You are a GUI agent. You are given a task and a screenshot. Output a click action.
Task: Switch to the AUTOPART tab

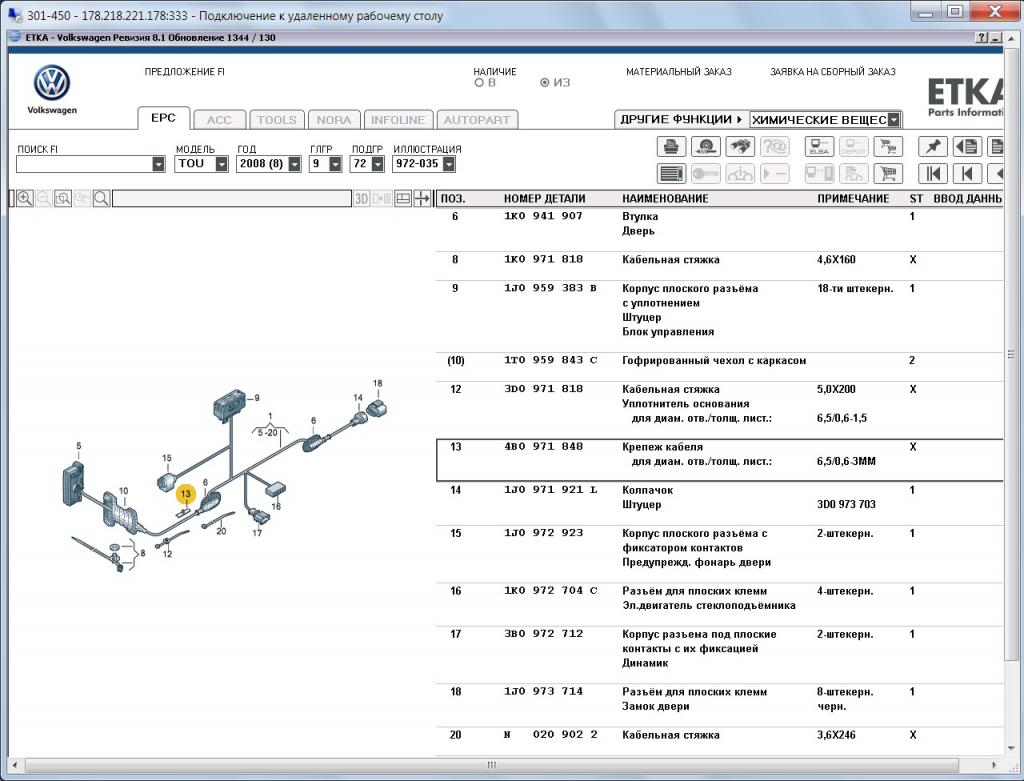tap(477, 120)
